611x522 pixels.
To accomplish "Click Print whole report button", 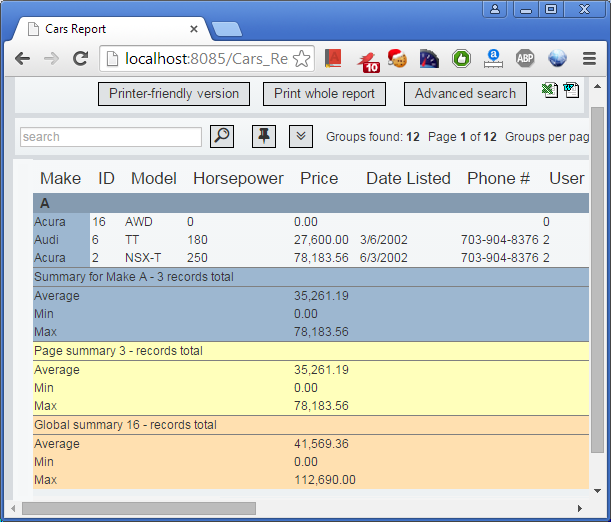I will click(x=324, y=94).
